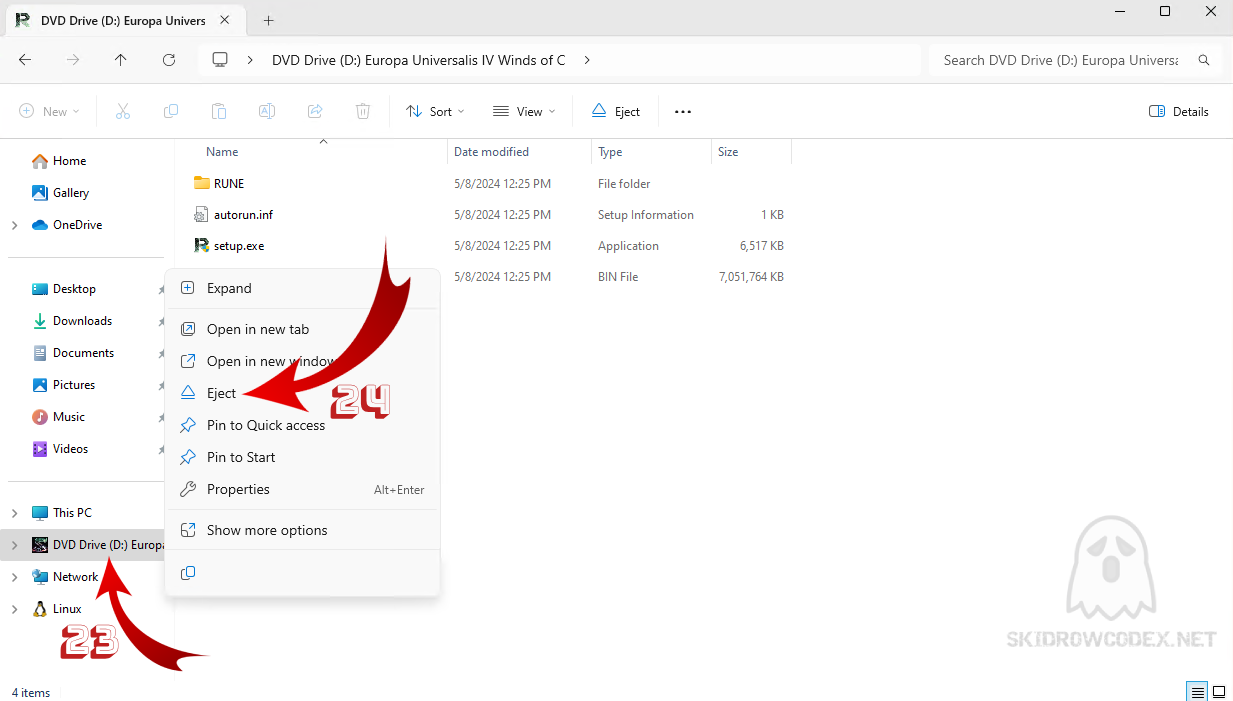1233x701 pixels.
Task: Choose Pin to Start
Action: [302, 457]
